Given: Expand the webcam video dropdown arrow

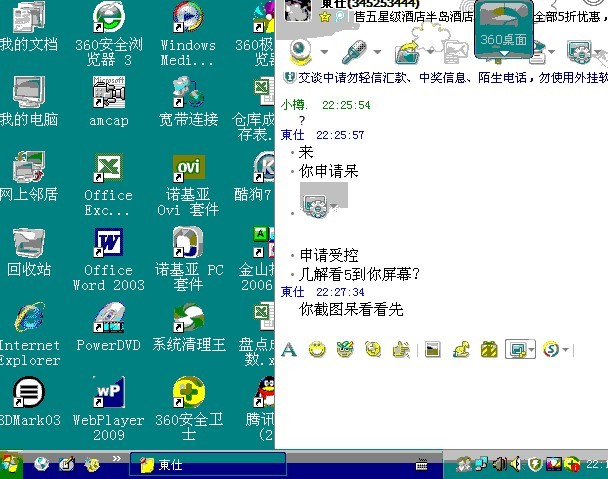Looking at the screenshot, I should tap(324, 52).
